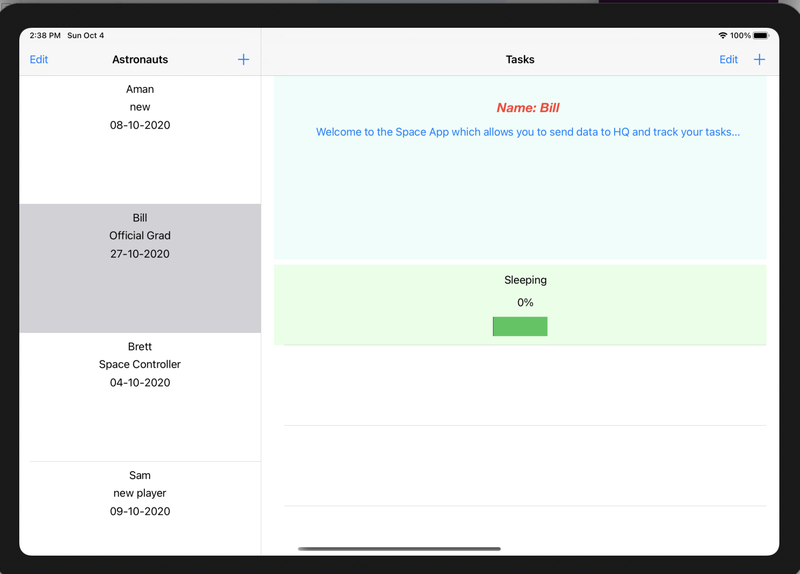Screen dimensions: 800x574
Task: Click the date 08-10-2020
Action: click(140, 125)
